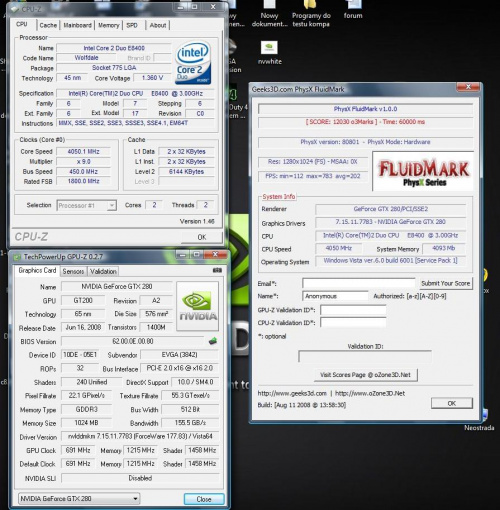Click the Validation ID result box

365,356
